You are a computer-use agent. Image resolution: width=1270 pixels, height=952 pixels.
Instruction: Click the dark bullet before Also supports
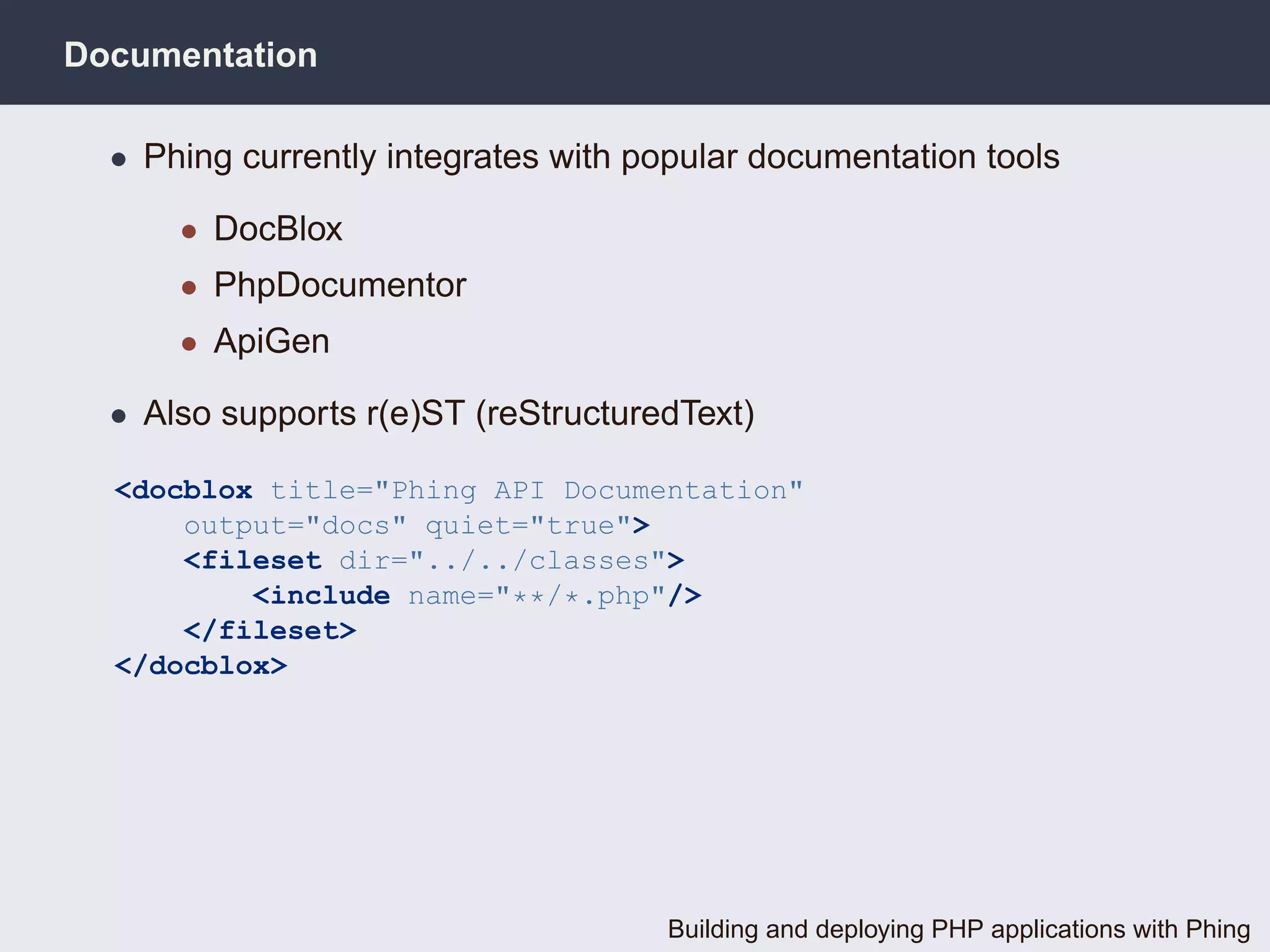point(119,416)
